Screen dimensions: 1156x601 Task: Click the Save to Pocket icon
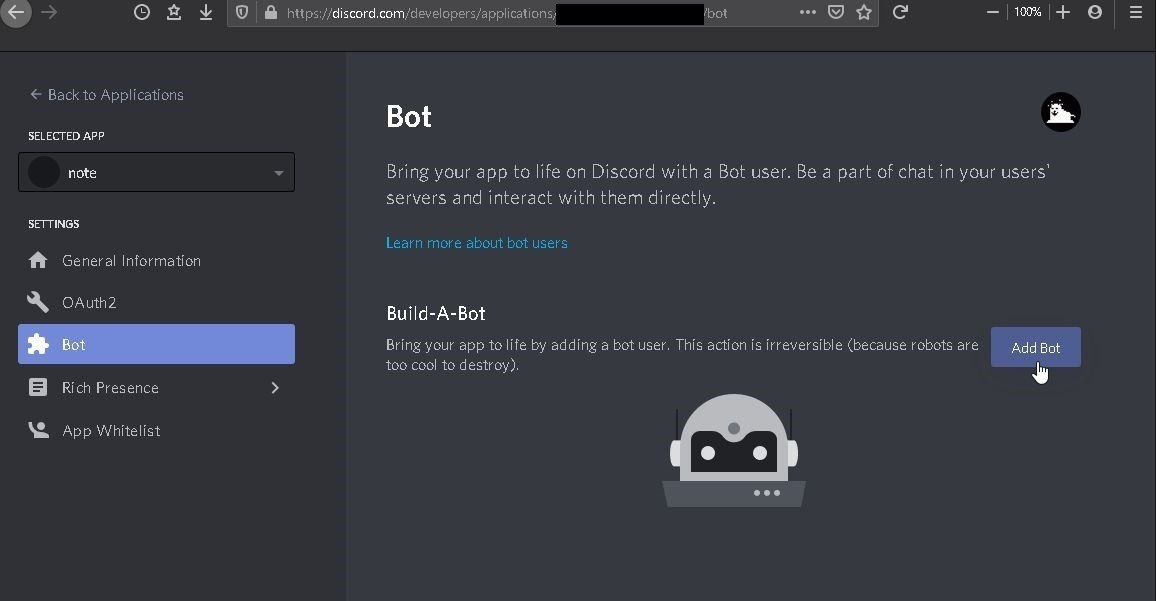pyautogui.click(x=836, y=13)
